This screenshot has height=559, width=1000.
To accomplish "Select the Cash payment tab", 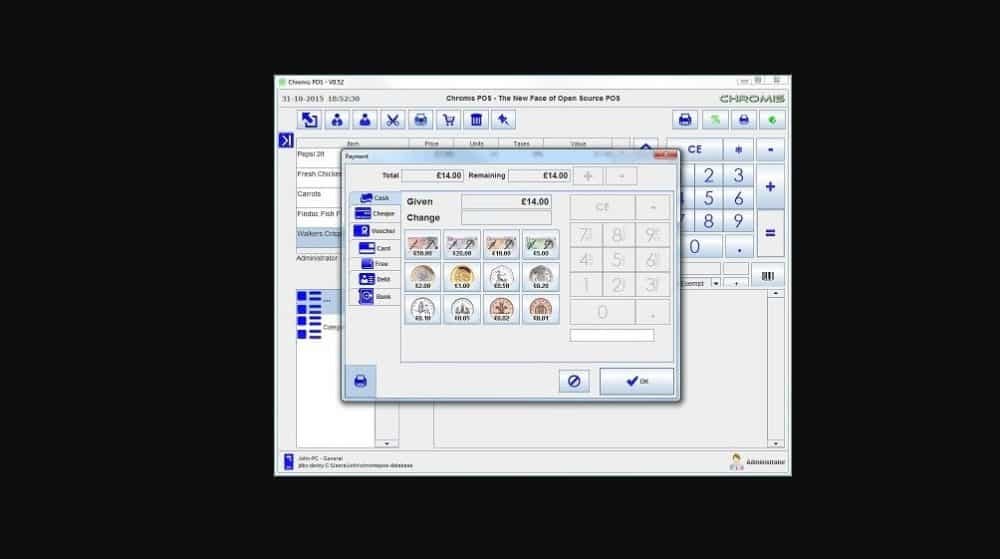I will click(x=375, y=198).
